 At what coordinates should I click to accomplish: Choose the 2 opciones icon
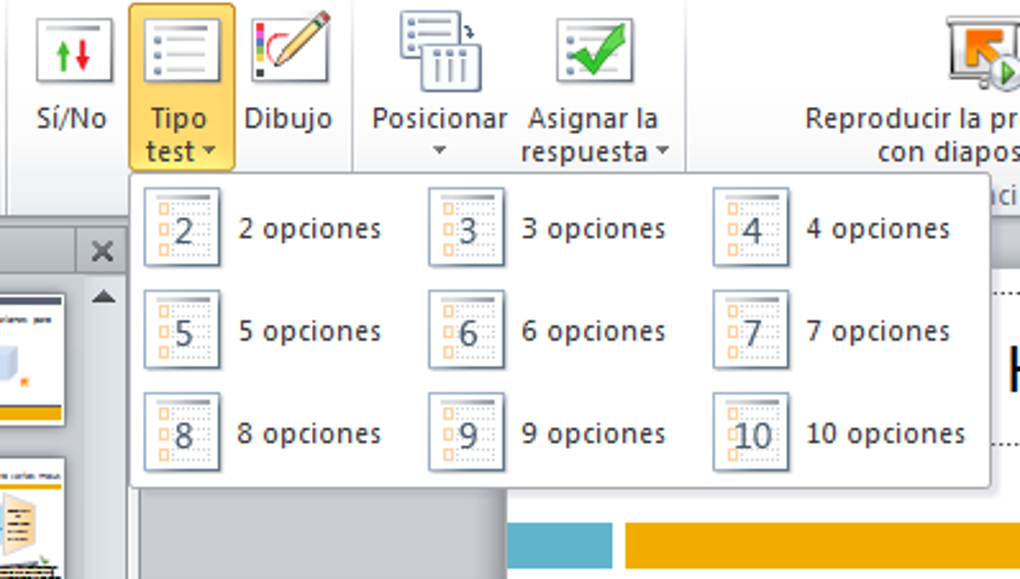(182, 228)
